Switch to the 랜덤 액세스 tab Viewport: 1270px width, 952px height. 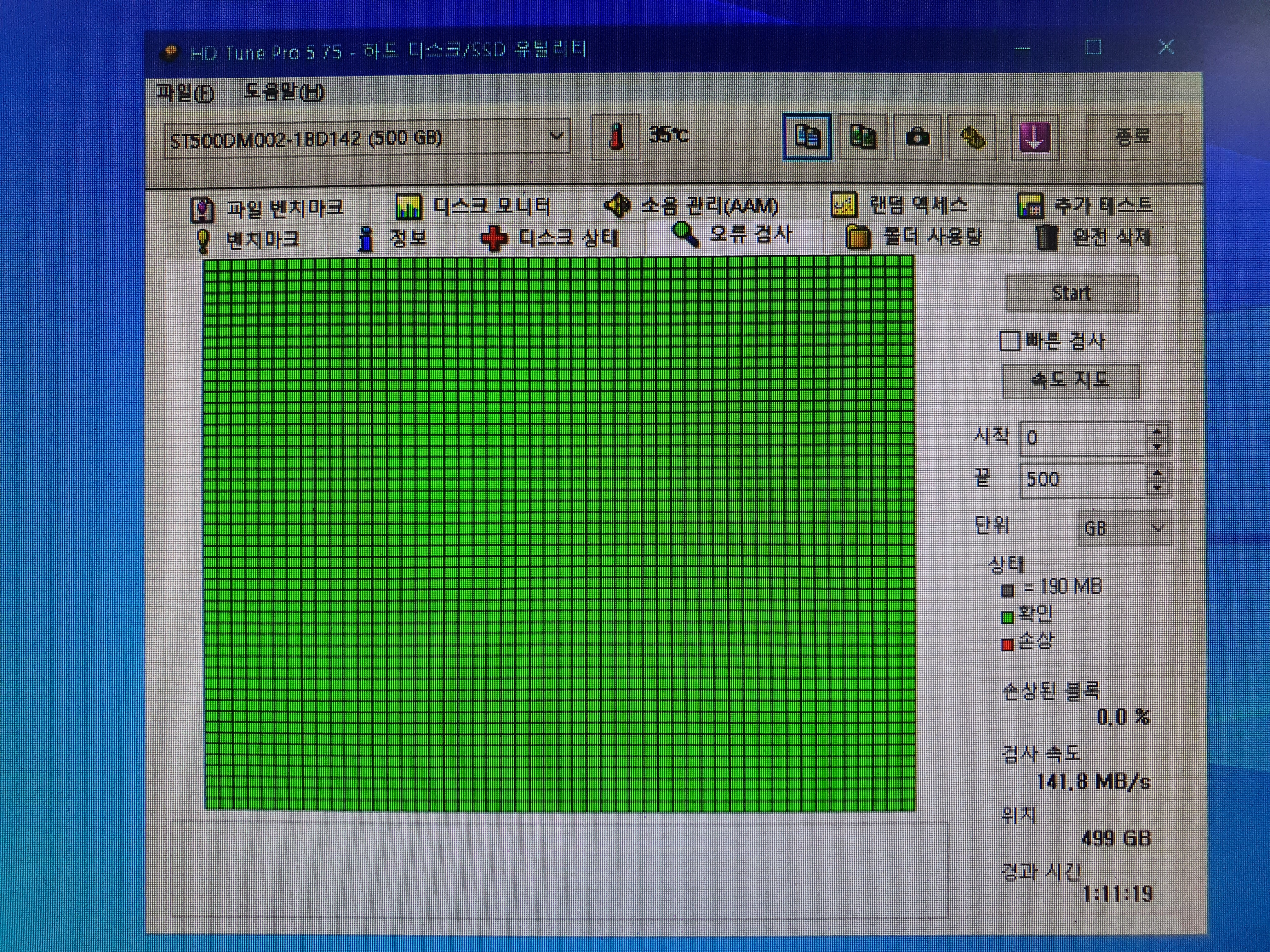point(899,204)
